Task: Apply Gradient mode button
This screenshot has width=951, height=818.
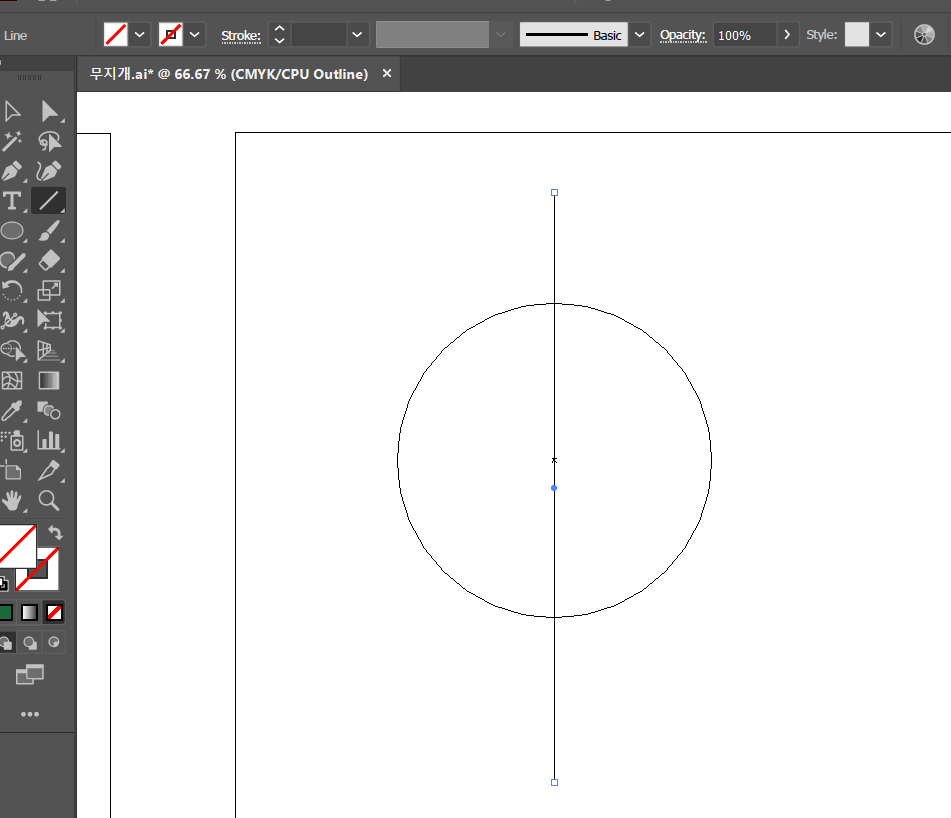Action: [x=30, y=612]
